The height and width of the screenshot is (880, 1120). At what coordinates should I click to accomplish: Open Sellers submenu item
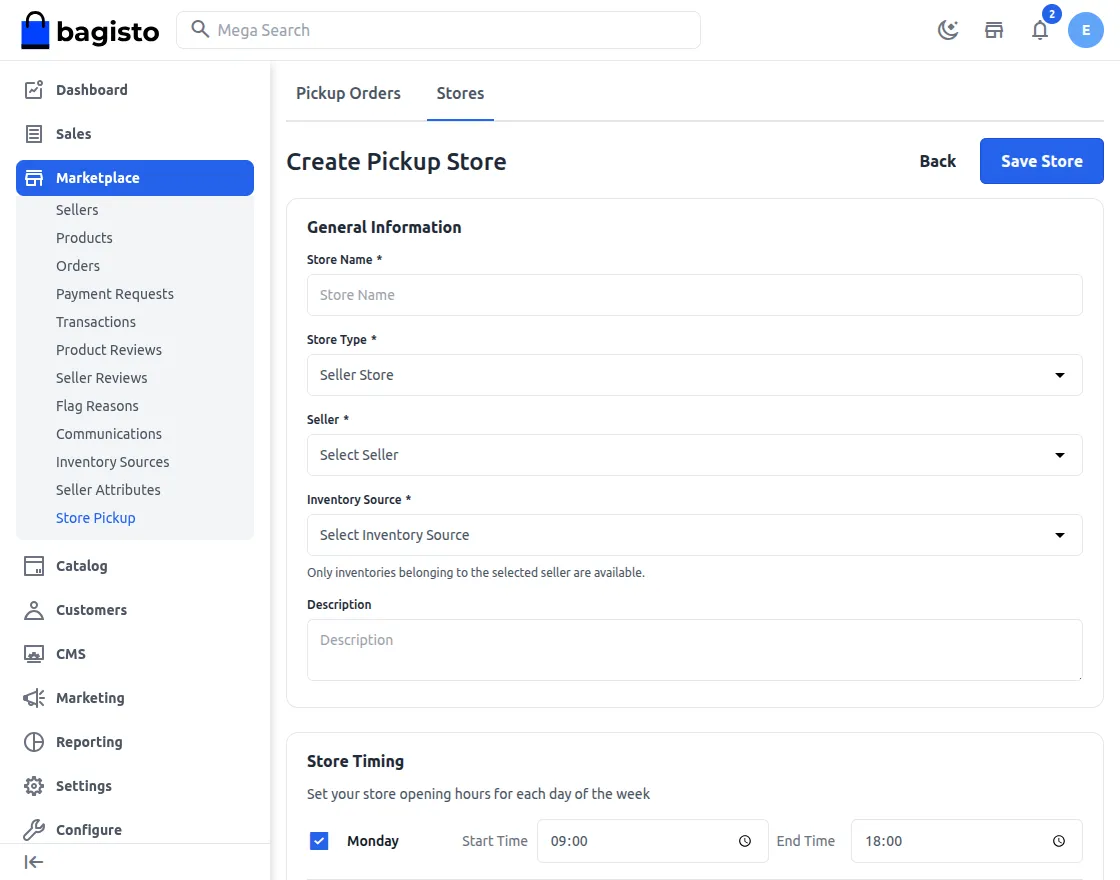click(77, 210)
